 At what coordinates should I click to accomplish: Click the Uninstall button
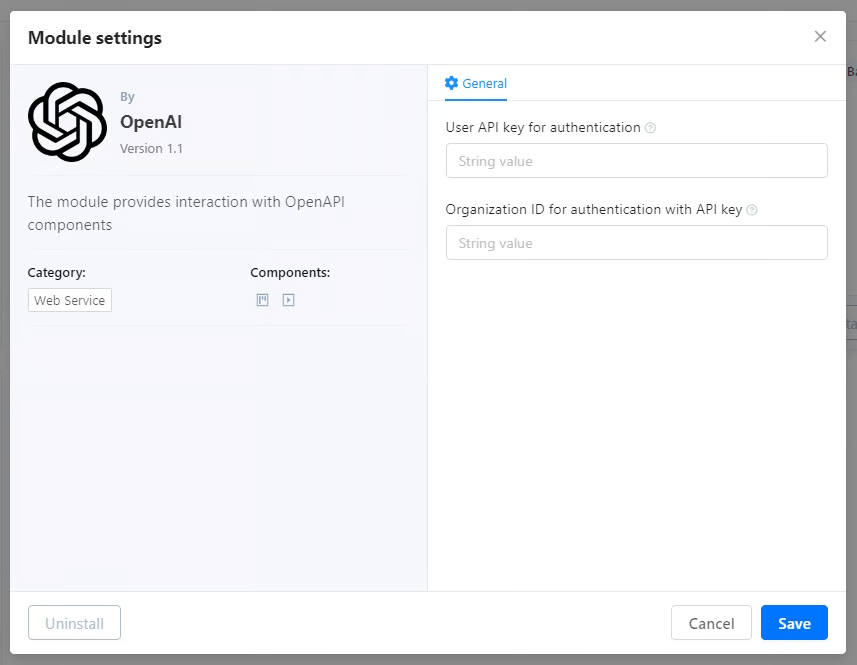pyautogui.click(x=74, y=622)
